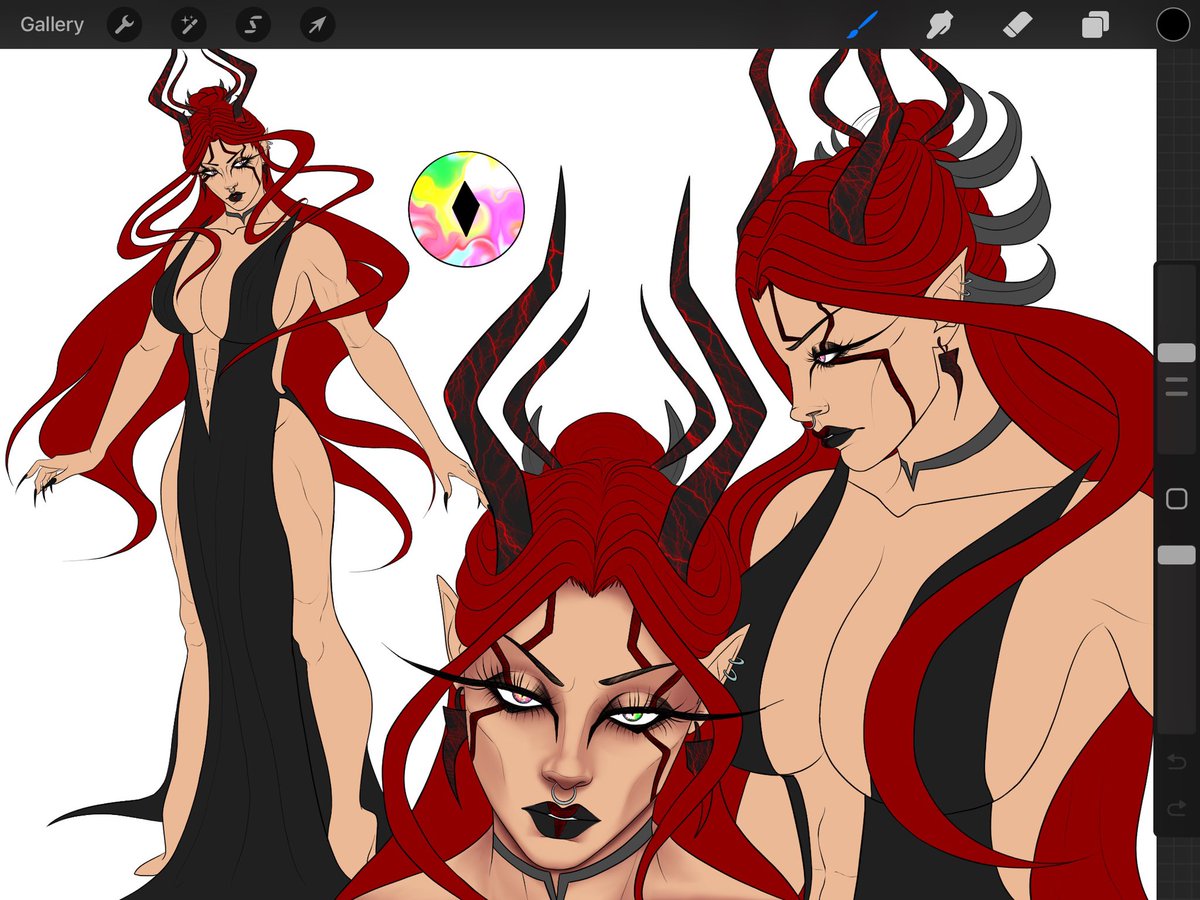Tap the square modify button on sidebar

click(x=1176, y=499)
